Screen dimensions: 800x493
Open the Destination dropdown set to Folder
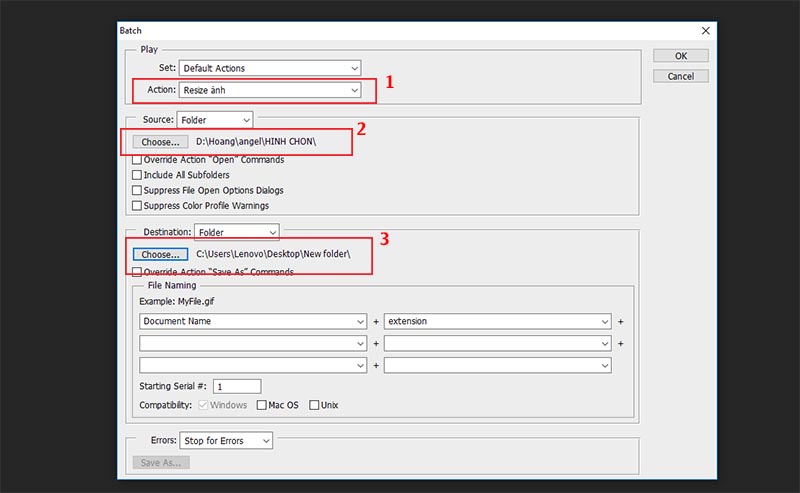click(x=237, y=232)
